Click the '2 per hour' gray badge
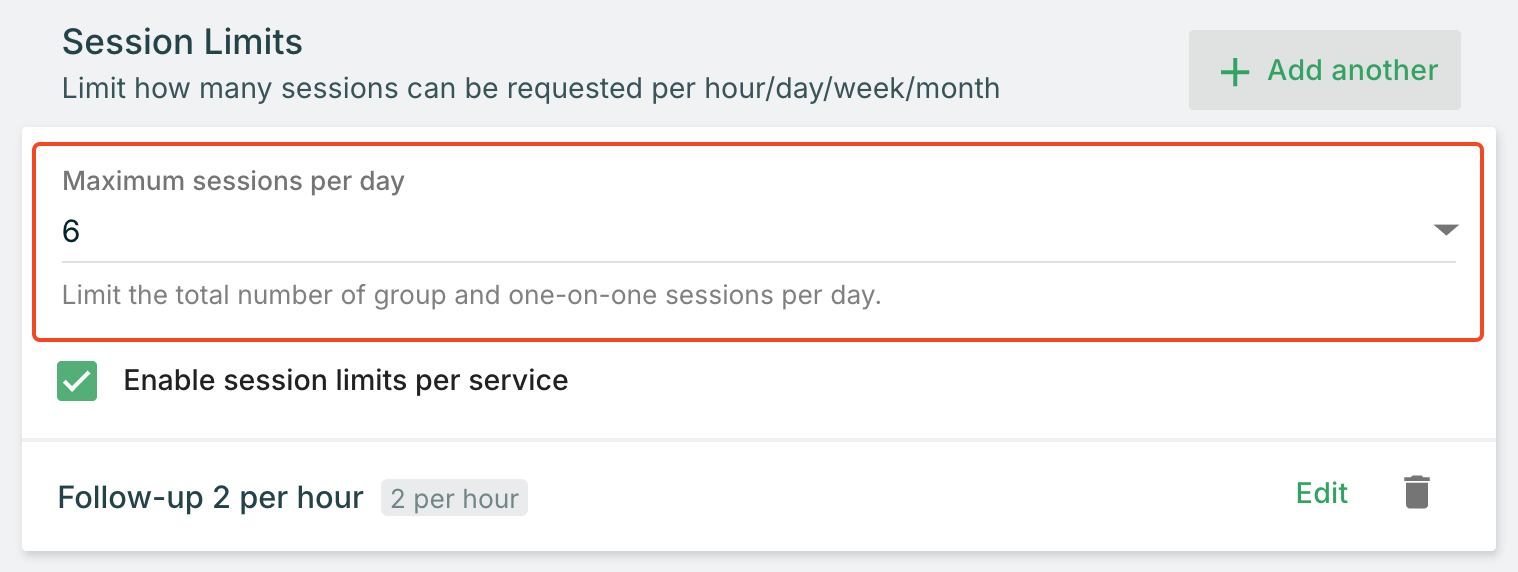The height and width of the screenshot is (572, 1518). pos(454,498)
